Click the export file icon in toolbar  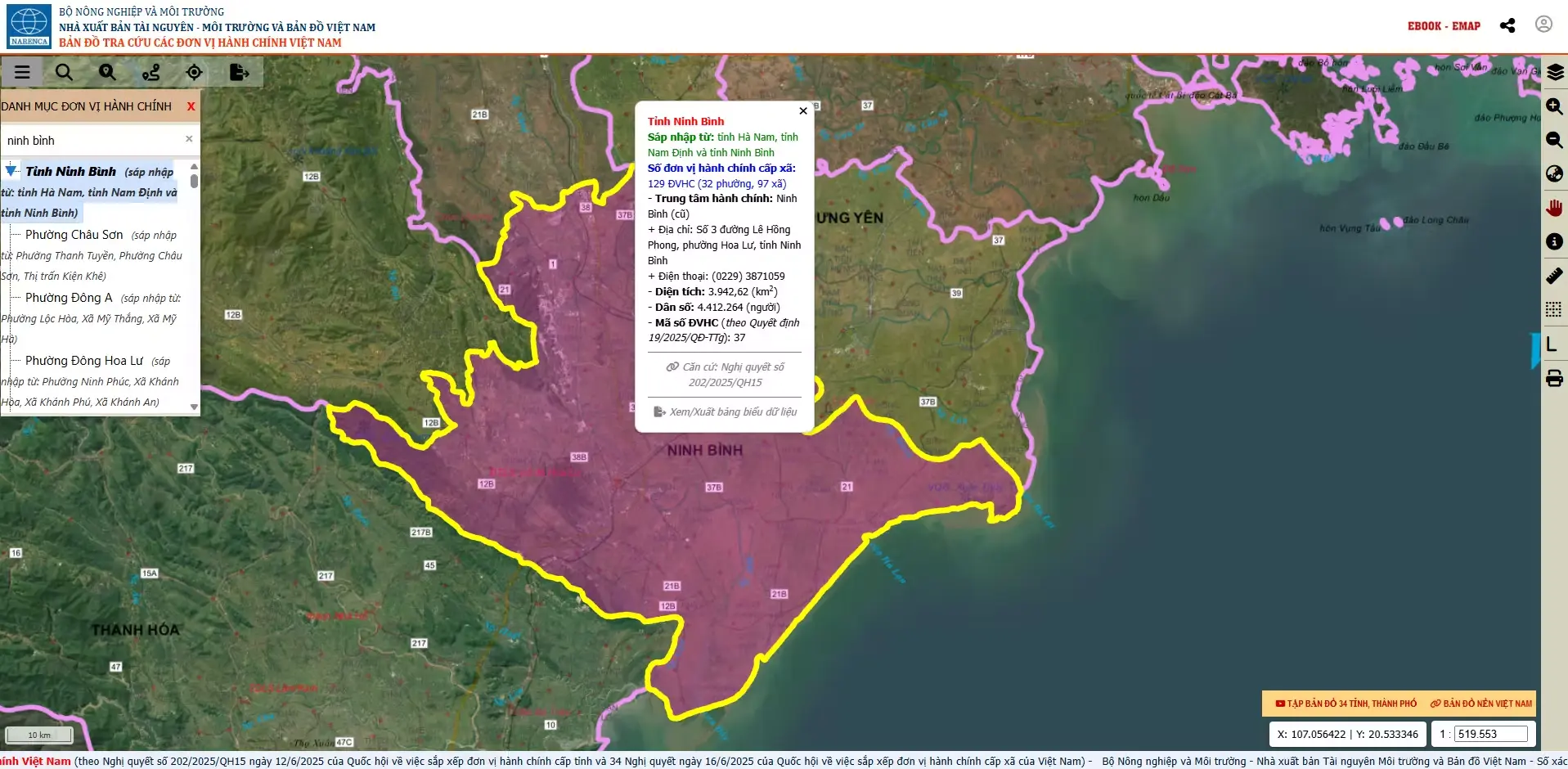pos(239,72)
